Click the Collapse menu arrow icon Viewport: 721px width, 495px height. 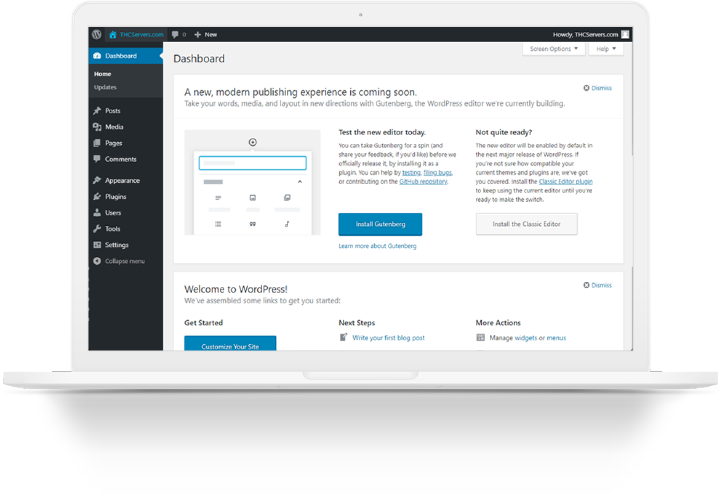pos(97,261)
